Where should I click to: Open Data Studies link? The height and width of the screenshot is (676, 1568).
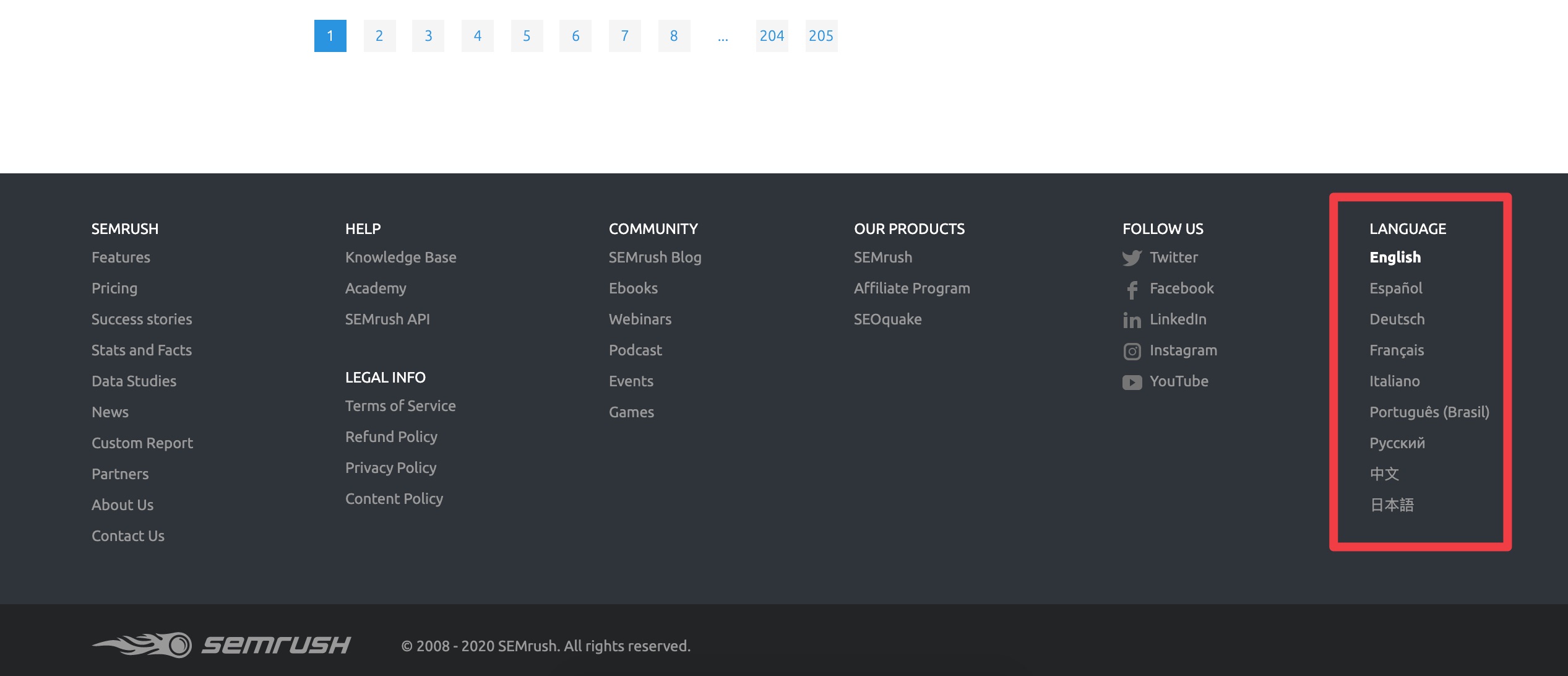click(134, 381)
